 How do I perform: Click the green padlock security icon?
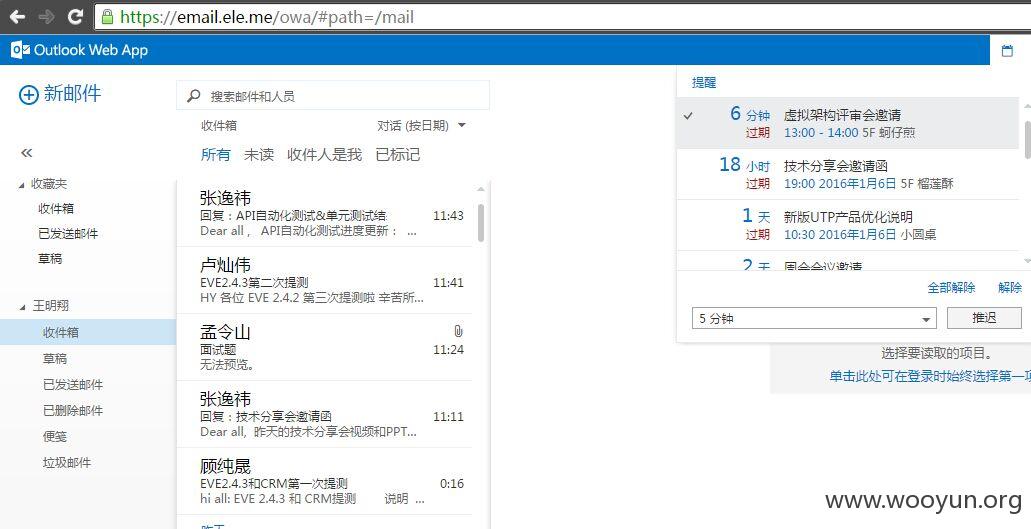click(107, 16)
